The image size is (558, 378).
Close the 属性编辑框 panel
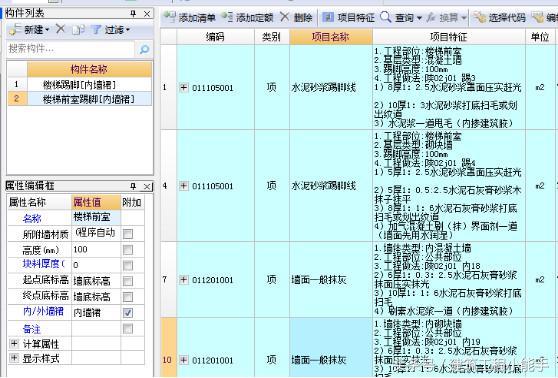click(147, 186)
